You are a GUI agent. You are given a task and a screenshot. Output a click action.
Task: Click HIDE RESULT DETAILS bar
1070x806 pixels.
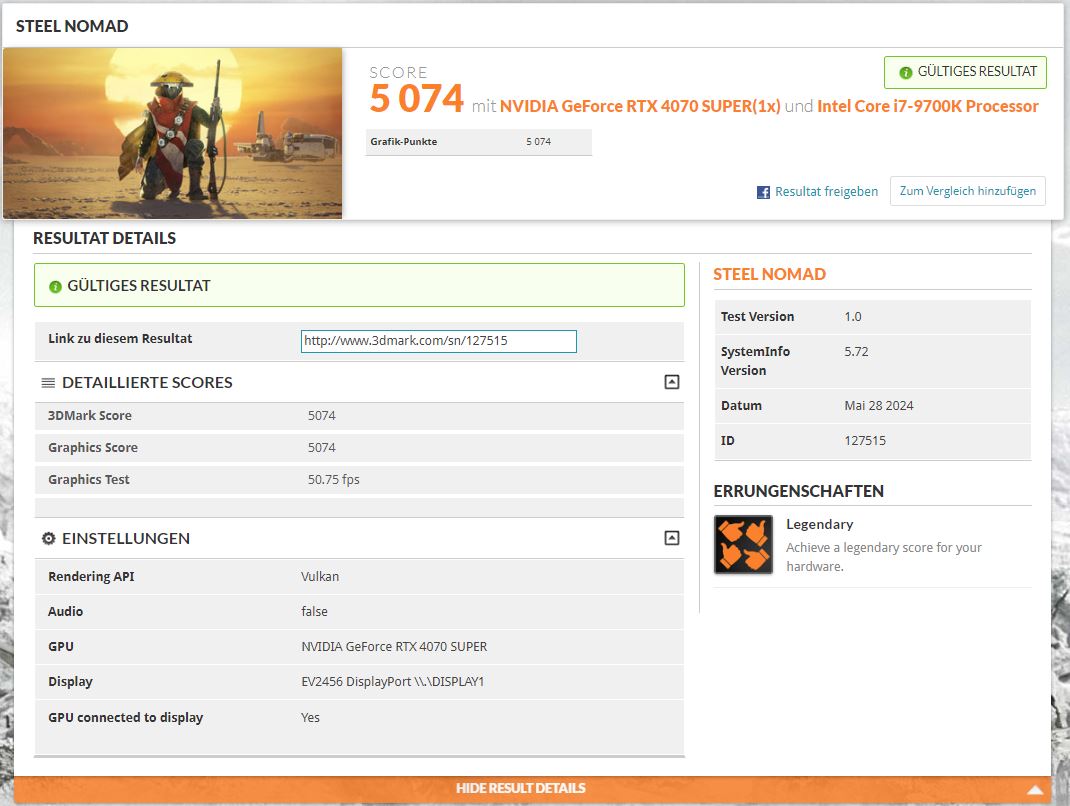532,789
